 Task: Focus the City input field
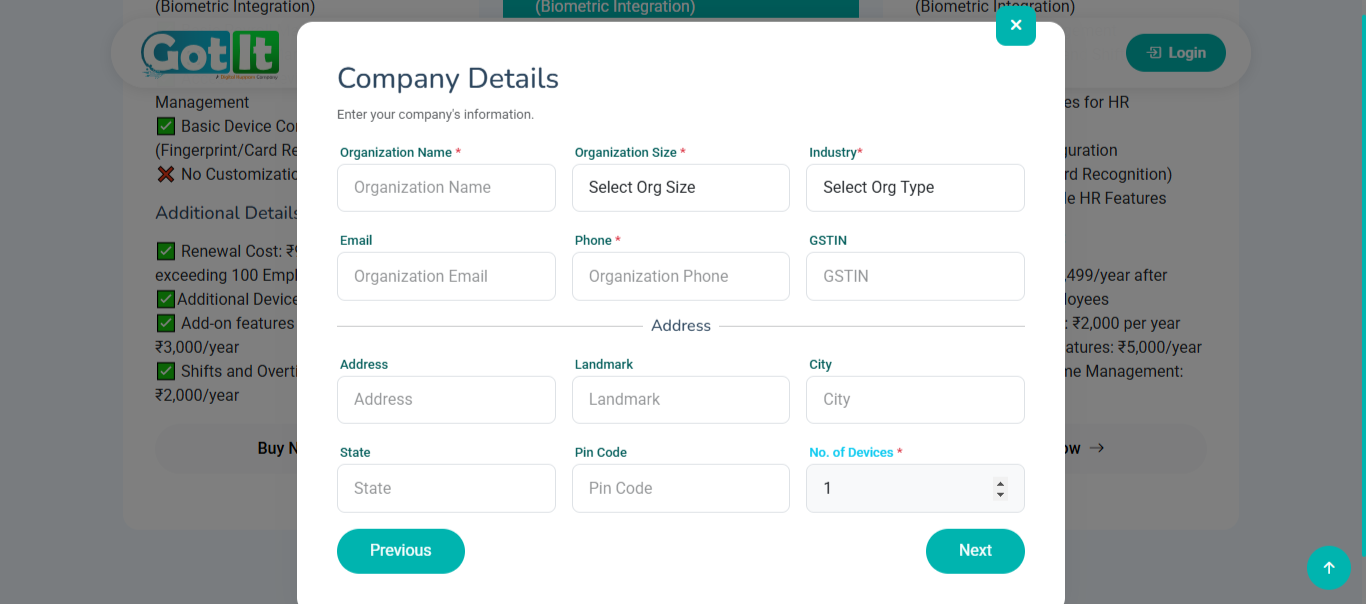[x=914, y=400]
